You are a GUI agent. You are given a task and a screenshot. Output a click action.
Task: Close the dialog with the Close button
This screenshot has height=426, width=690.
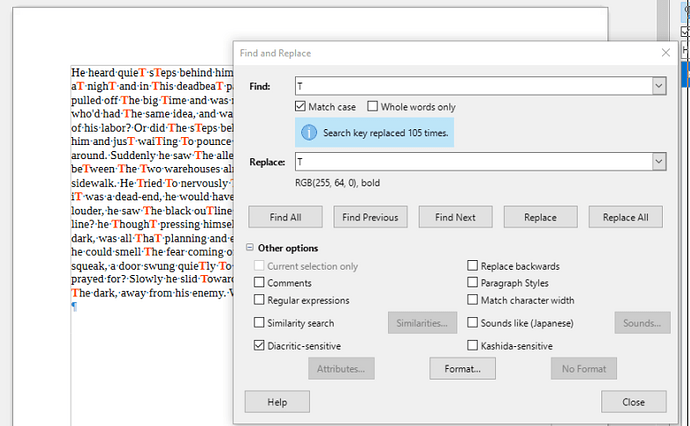click(x=634, y=402)
